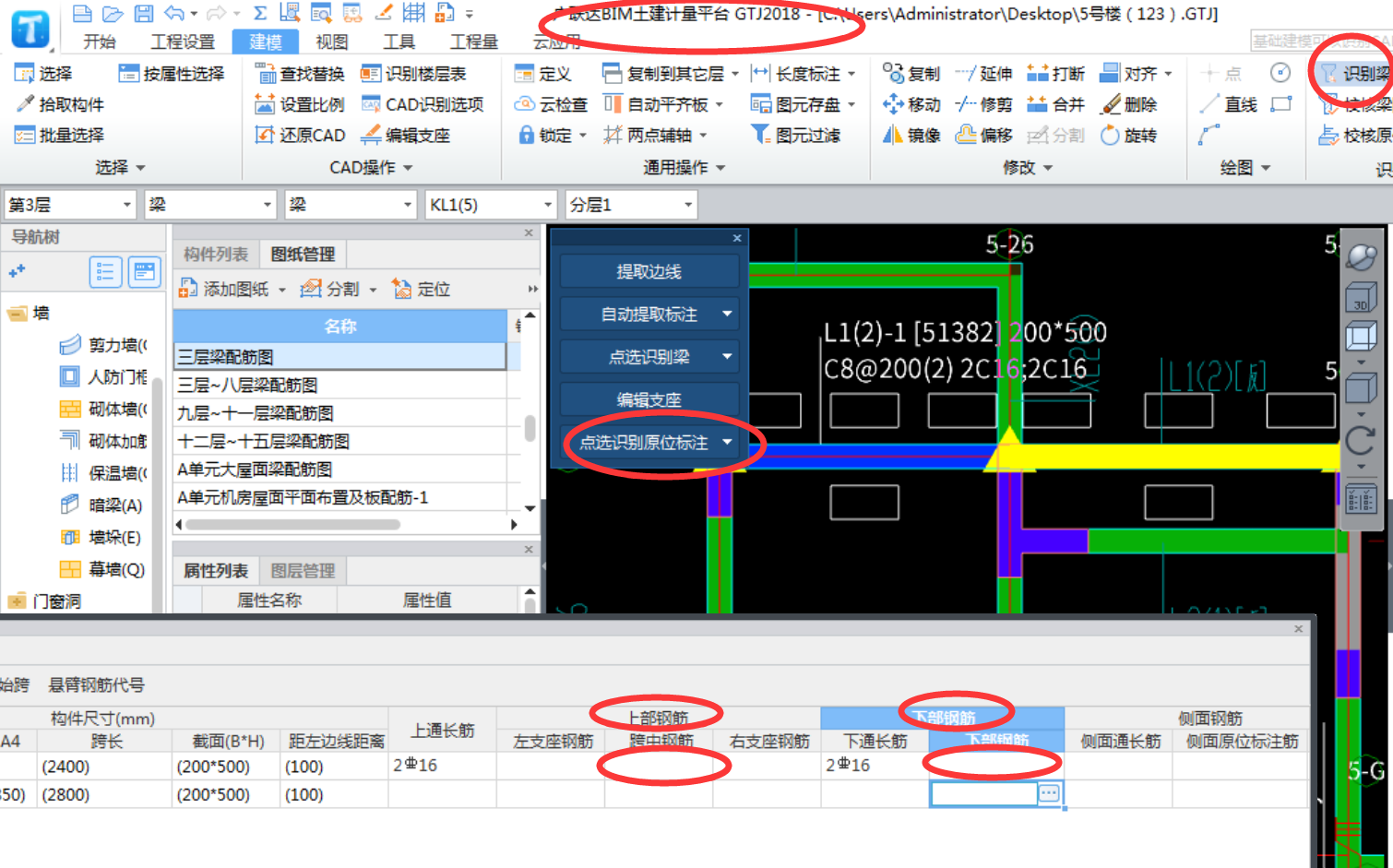
Task: Open 识别楼层表 recognize floor table
Action: [413, 74]
